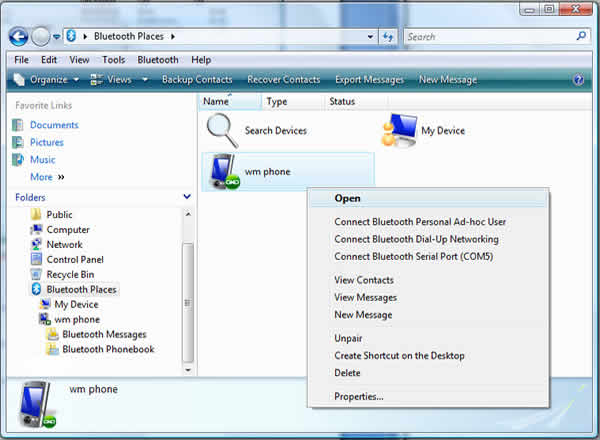Open Music favorite link
Viewport: 600px width, 440px height.
pyautogui.click(x=43, y=160)
